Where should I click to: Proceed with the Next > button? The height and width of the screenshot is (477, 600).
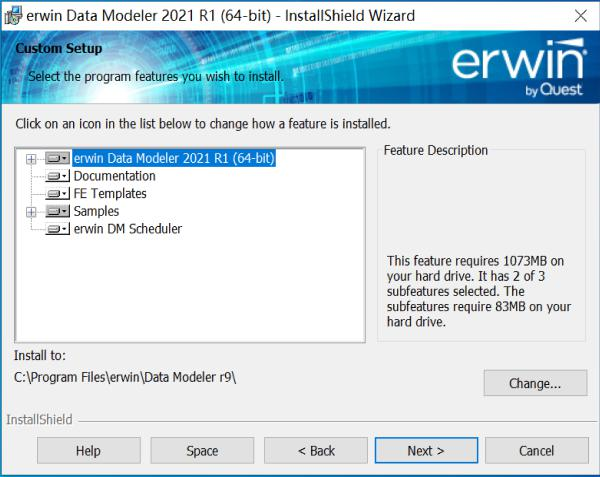coord(426,451)
